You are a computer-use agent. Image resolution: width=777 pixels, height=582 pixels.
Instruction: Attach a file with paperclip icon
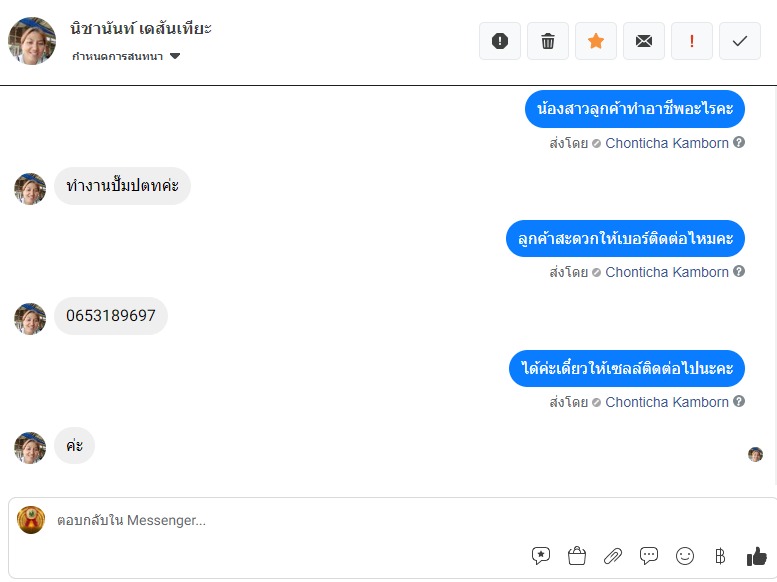click(612, 555)
